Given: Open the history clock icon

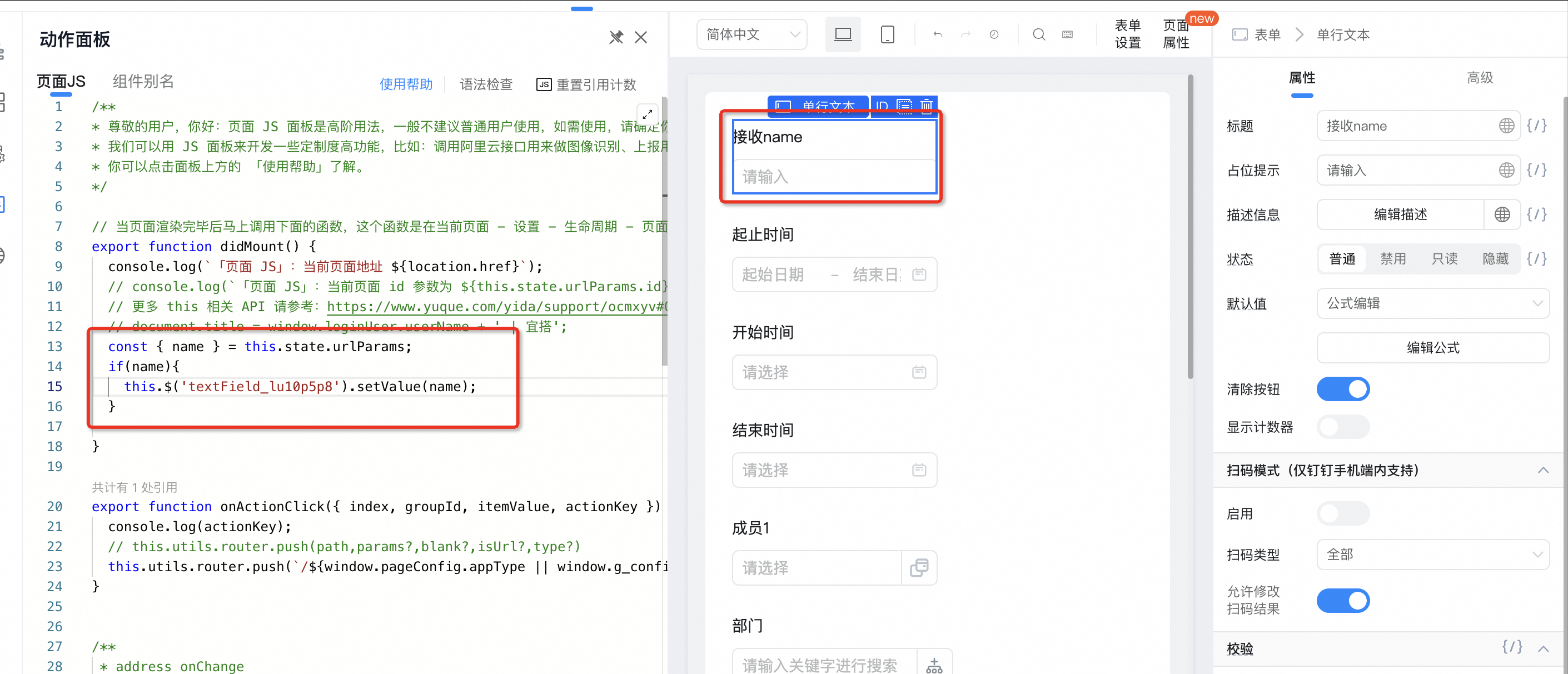Looking at the screenshot, I should [x=994, y=34].
